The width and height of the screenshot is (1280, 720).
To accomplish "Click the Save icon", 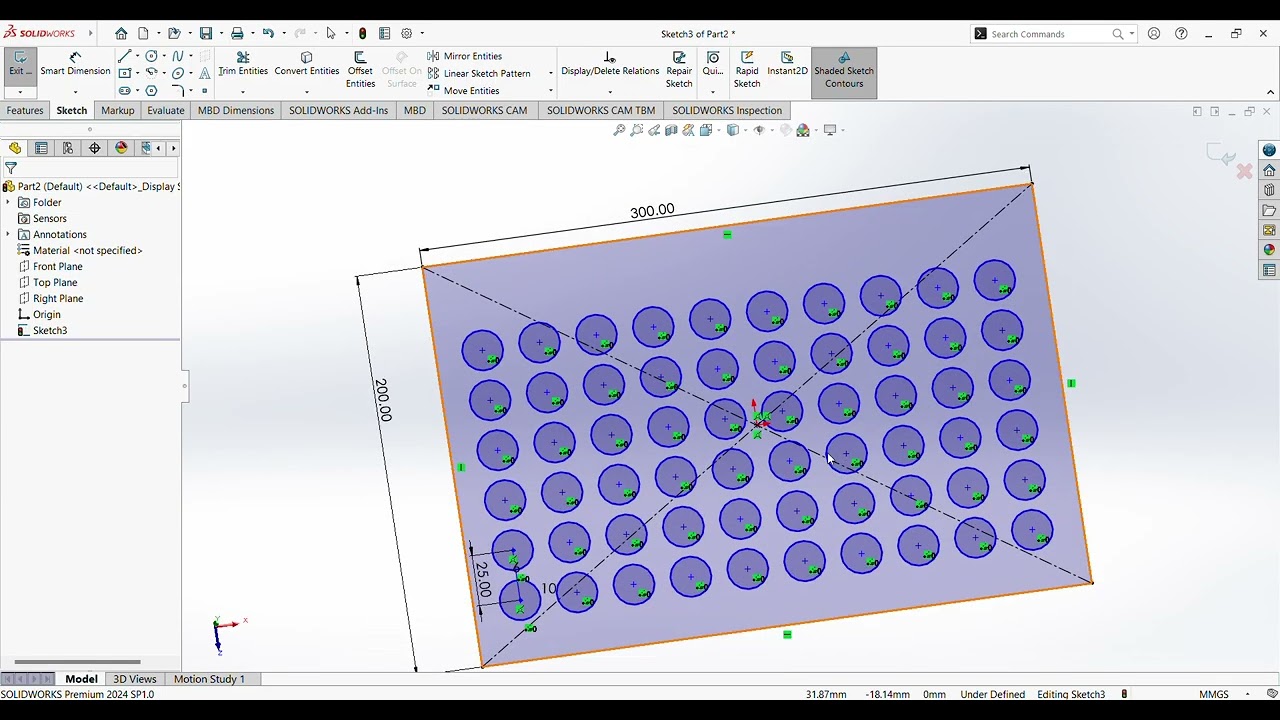I will 206,34.
